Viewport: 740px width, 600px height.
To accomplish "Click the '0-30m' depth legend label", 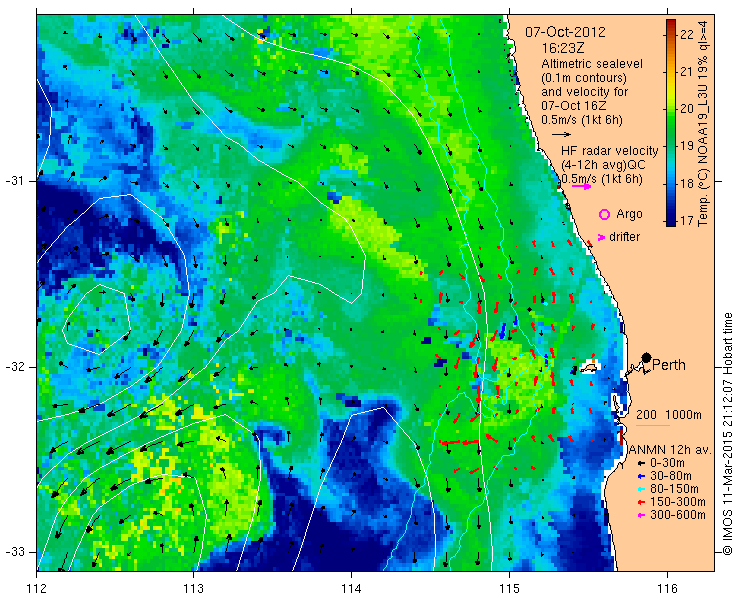I will coord(667,464).
